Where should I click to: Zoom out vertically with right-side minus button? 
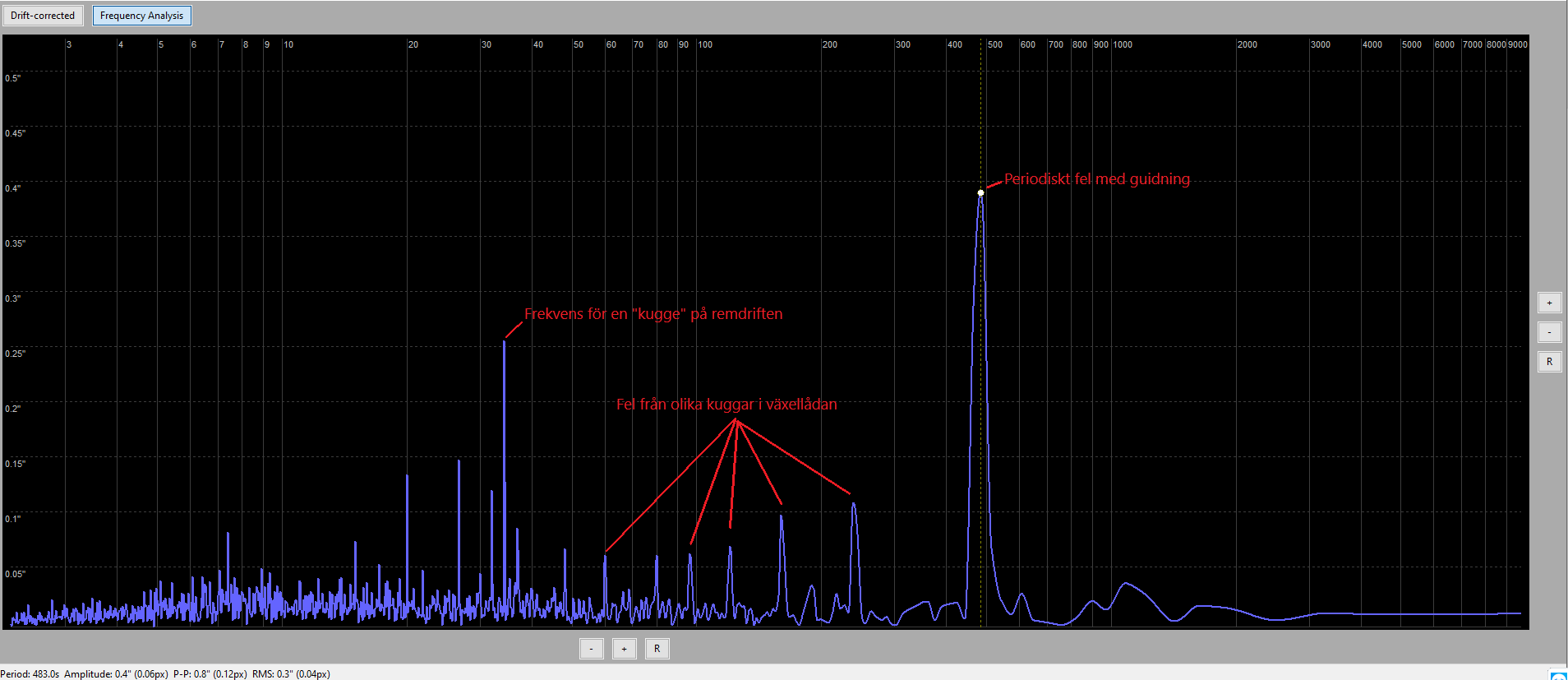tap(1549, 332)
